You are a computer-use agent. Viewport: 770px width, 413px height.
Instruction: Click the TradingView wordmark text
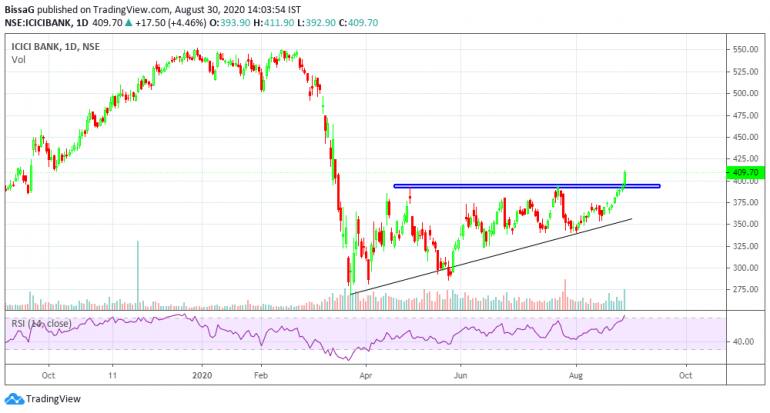click(x=53, y=399)
